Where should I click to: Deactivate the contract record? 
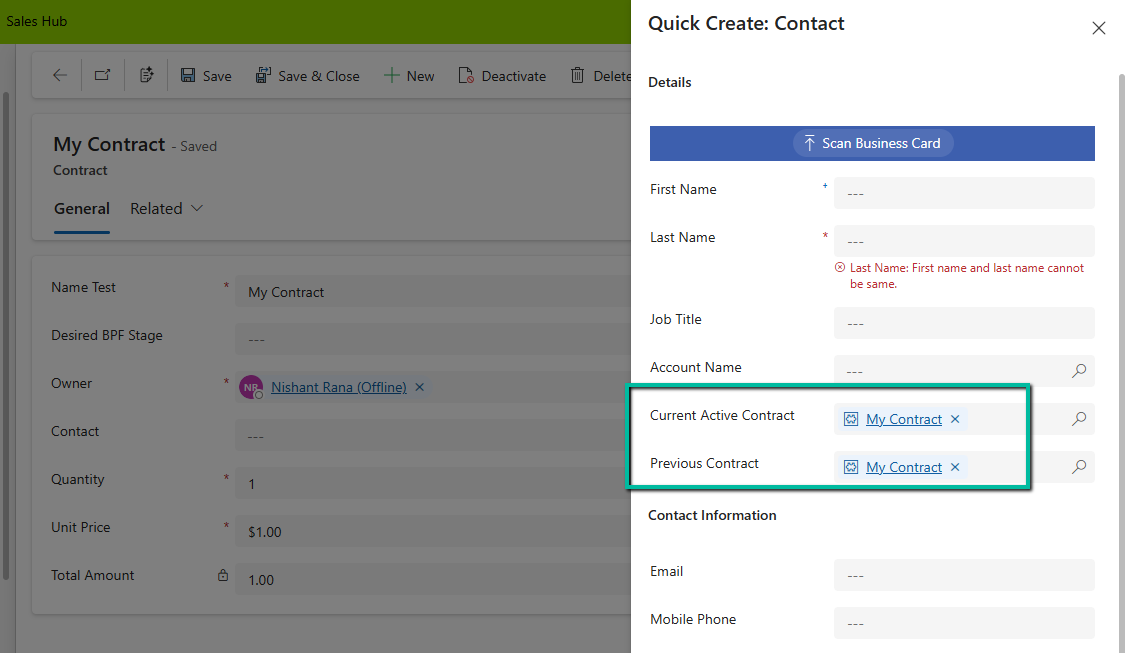coord(502,75)
